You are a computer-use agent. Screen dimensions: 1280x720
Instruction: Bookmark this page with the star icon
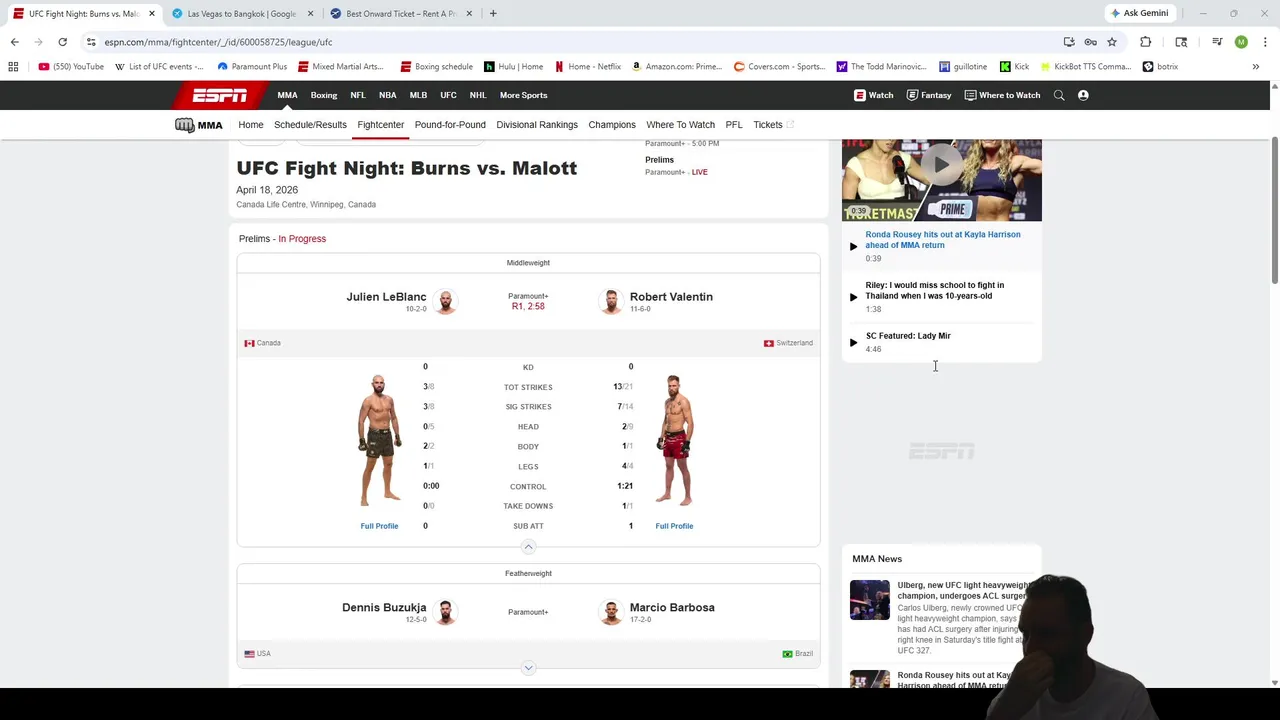(1111, 42)
